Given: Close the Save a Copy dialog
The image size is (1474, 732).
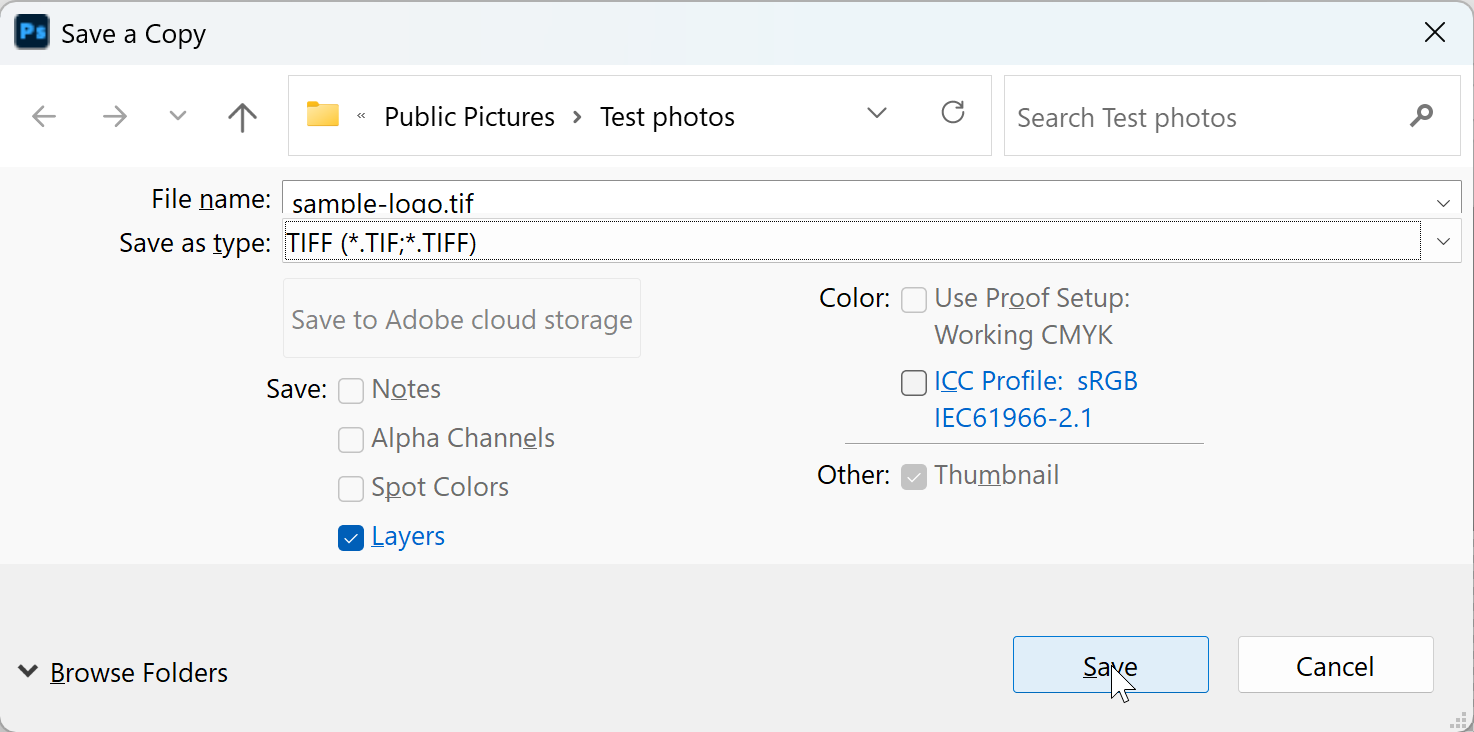Looking at the screenshot, I should [1435, 33].
